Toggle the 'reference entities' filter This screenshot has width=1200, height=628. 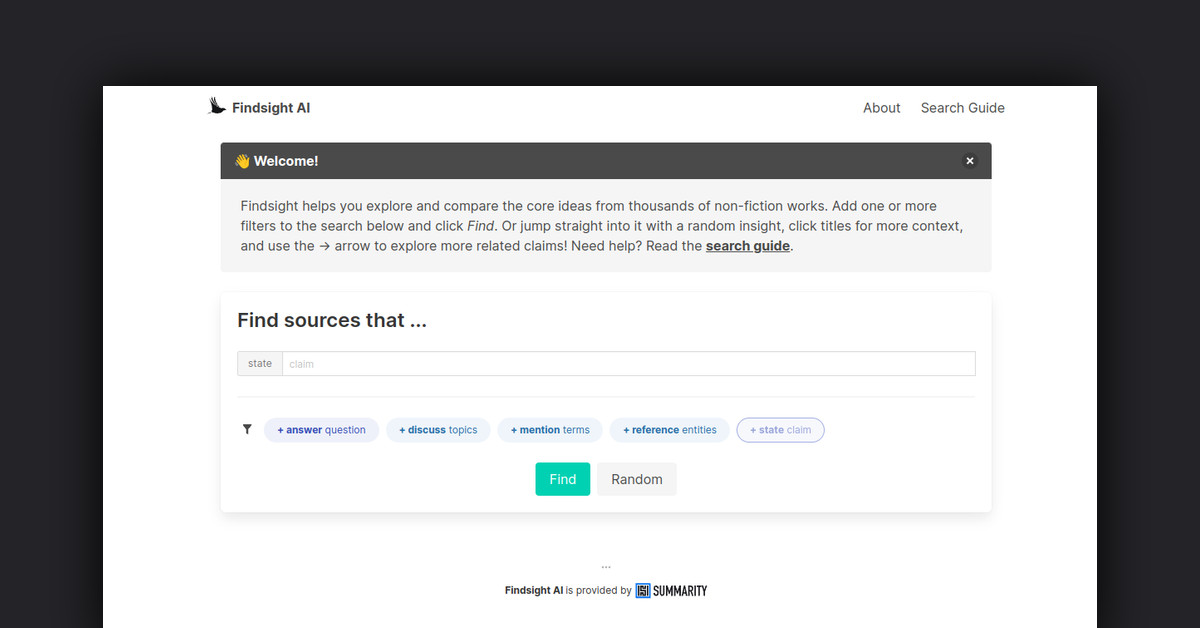668,429
